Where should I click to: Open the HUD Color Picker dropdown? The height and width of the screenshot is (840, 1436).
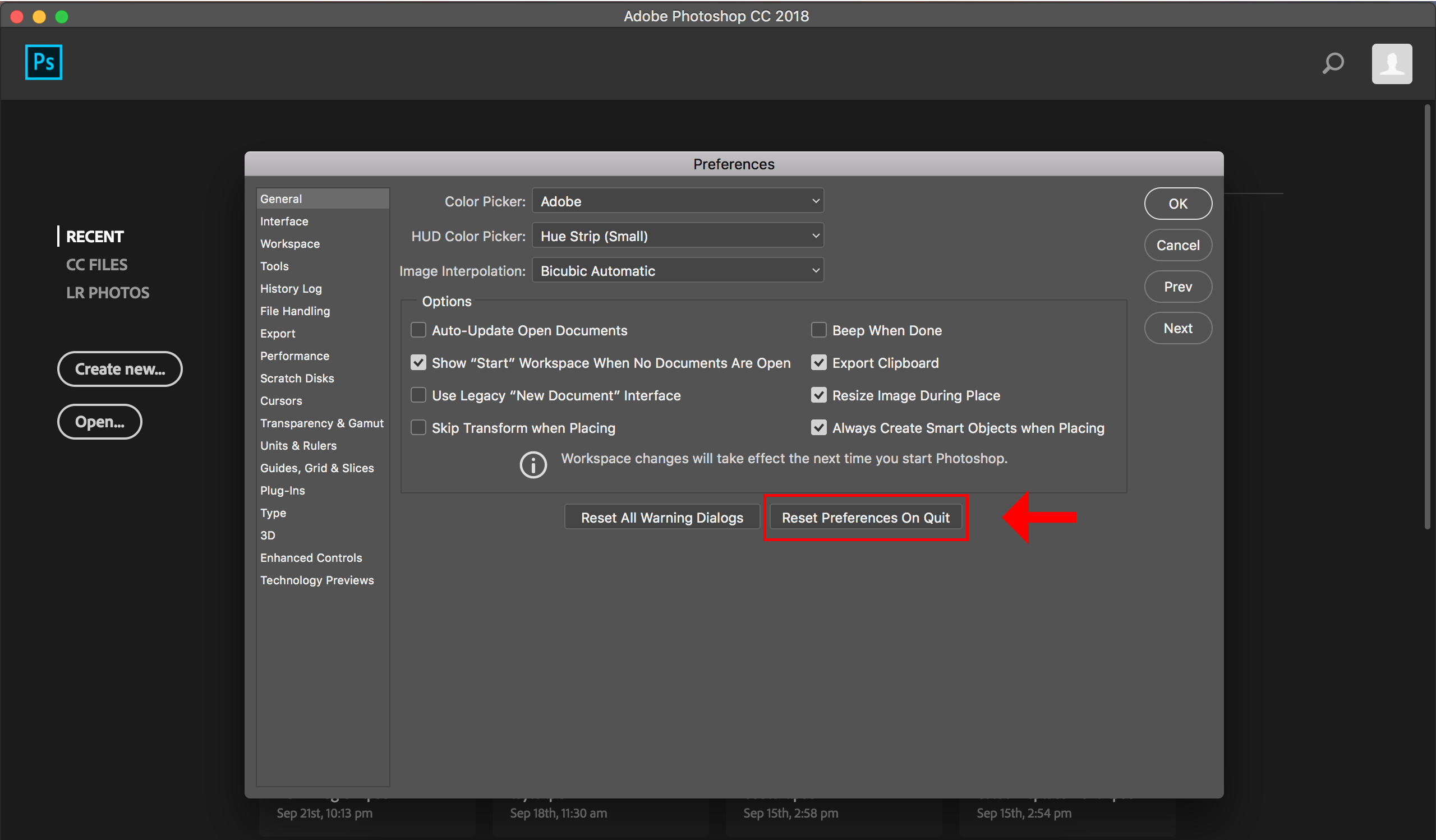coord(678,236)
